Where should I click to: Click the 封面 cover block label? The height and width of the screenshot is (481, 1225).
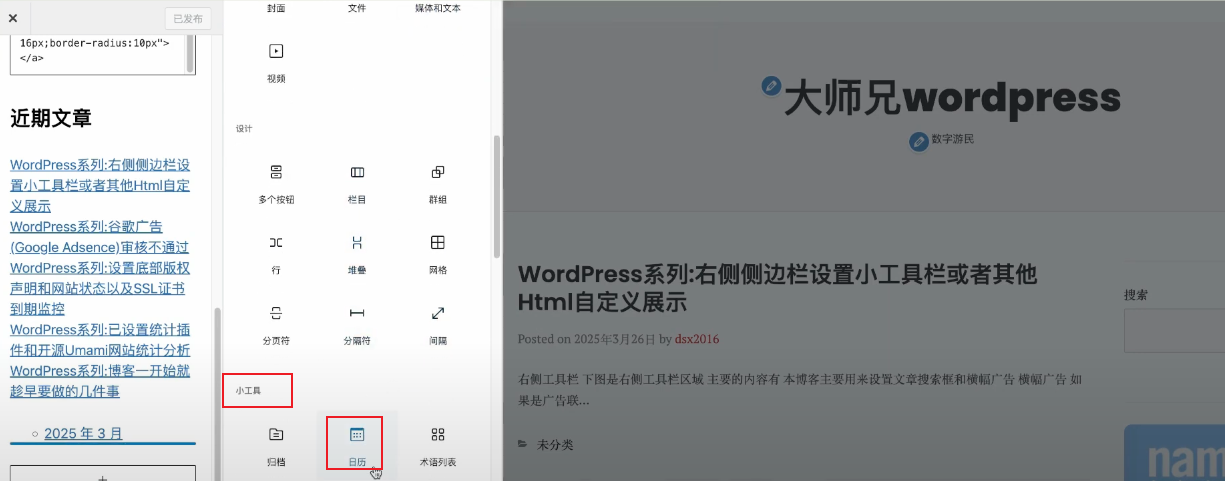coord(276,8)
